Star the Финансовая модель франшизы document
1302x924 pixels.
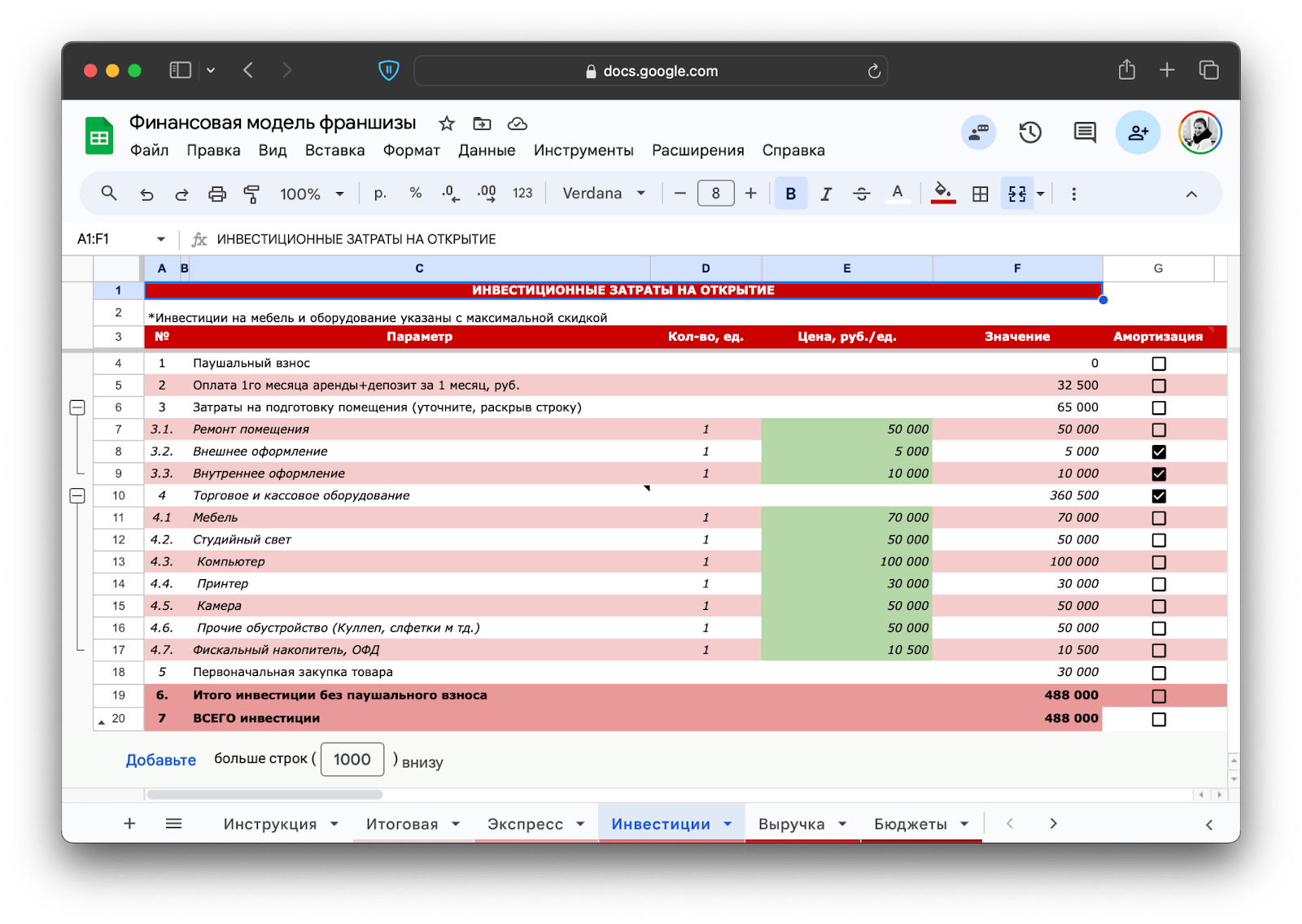click(446, 124)
